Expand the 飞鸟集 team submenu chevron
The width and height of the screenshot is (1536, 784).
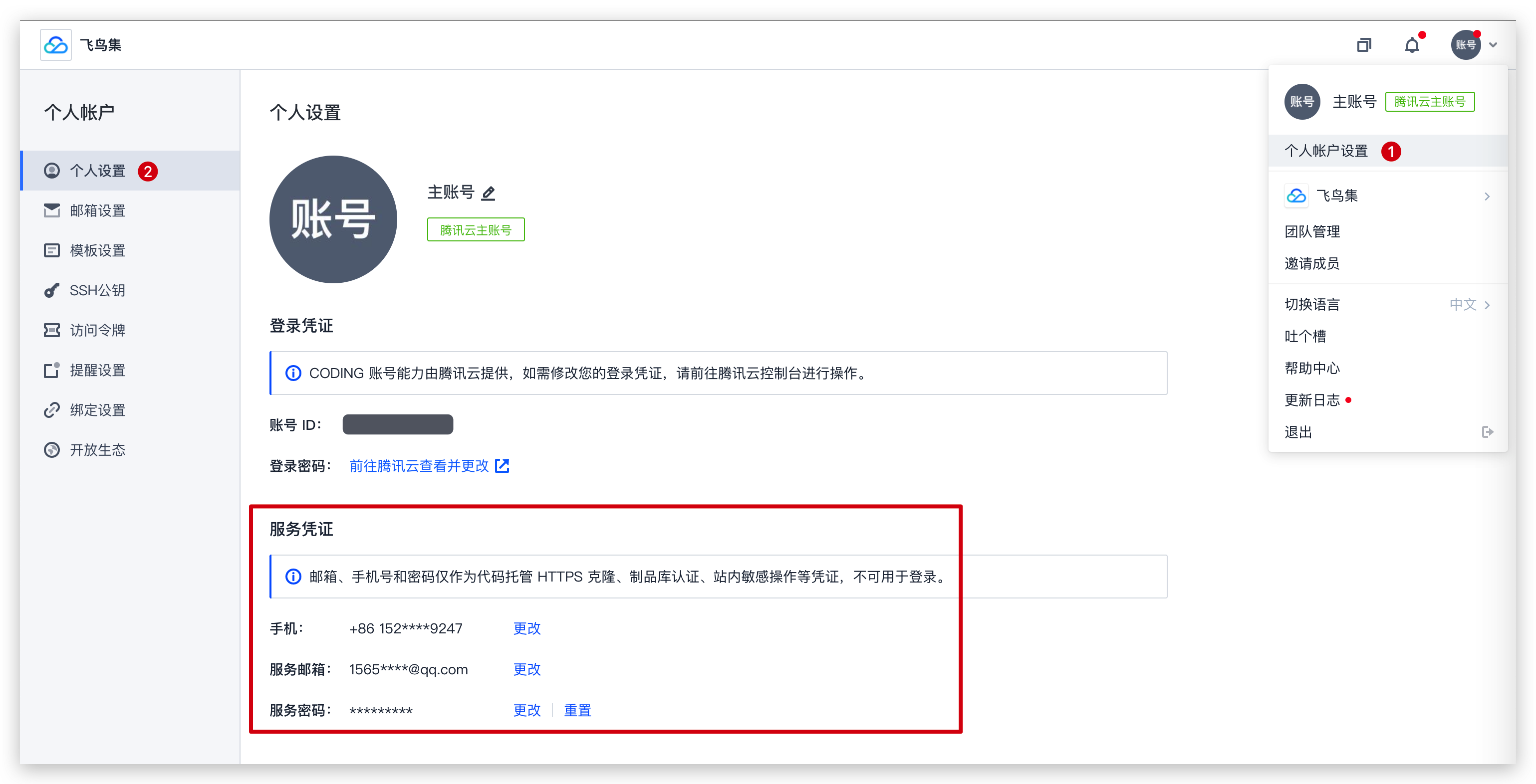click(1487, 196)
